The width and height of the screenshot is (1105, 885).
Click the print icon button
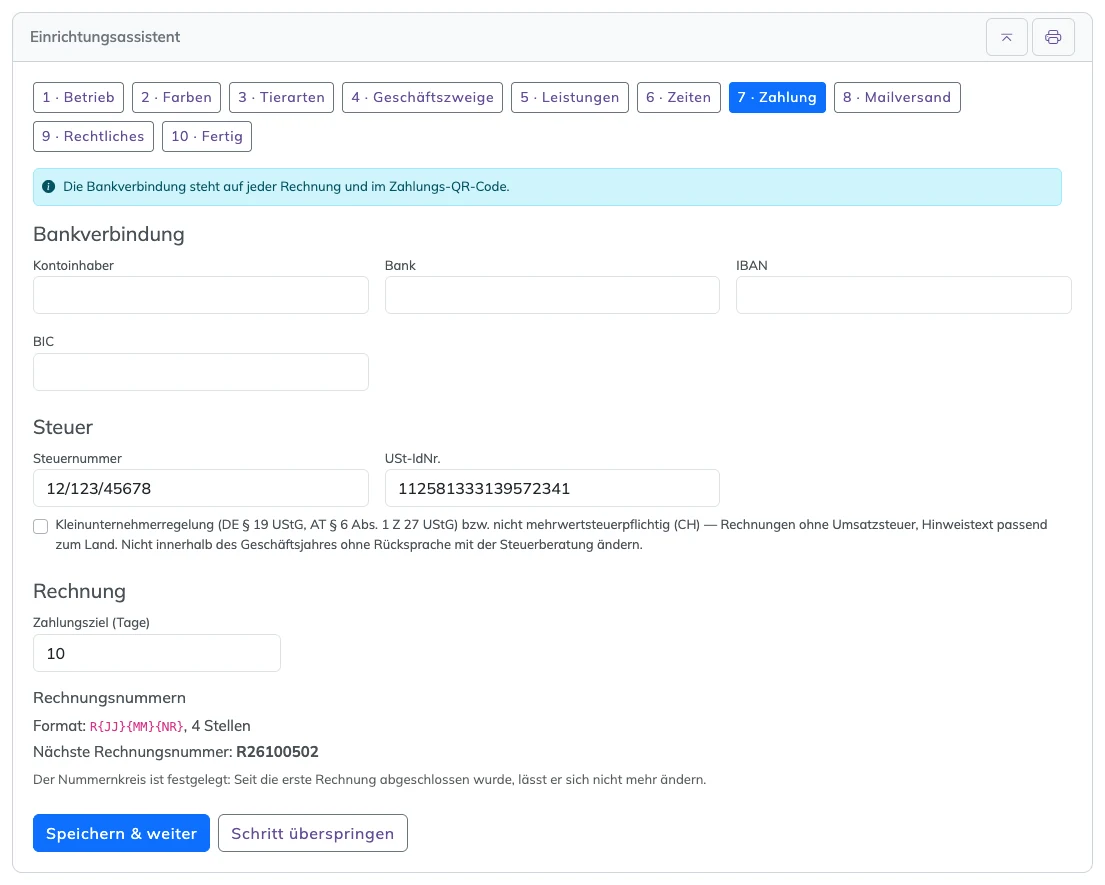[1053, 37]
